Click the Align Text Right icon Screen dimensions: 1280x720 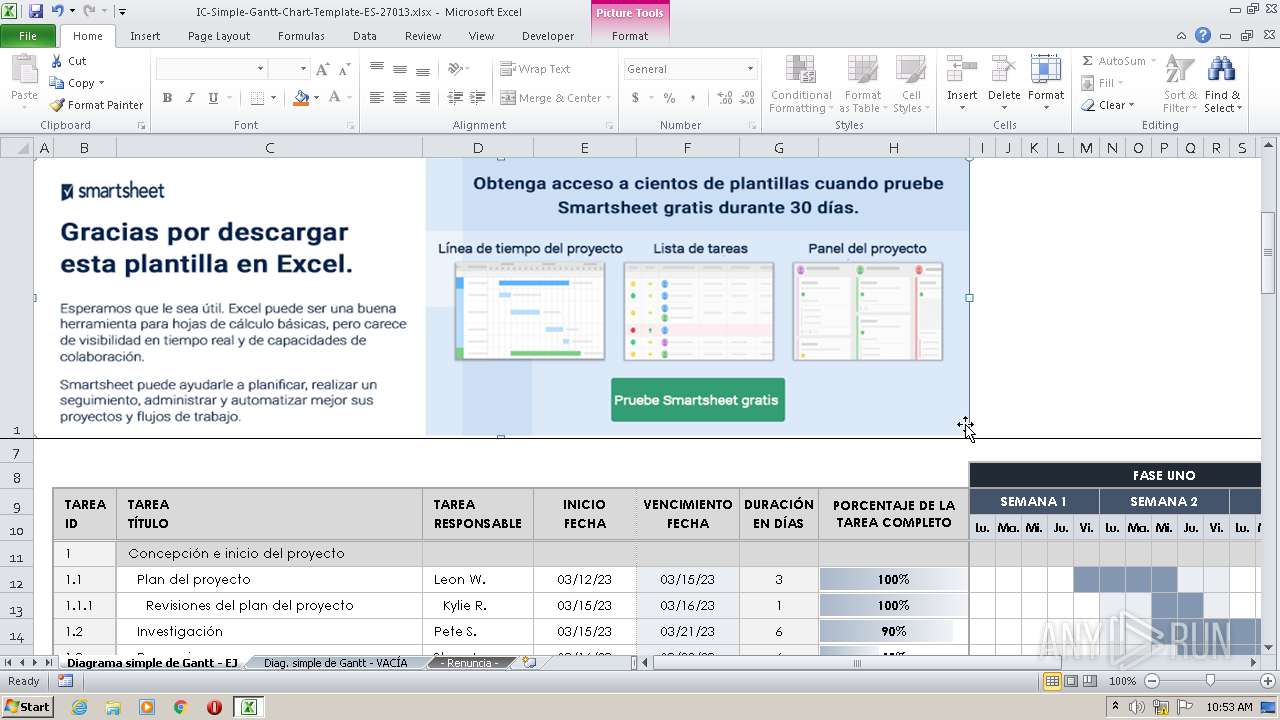423,98
